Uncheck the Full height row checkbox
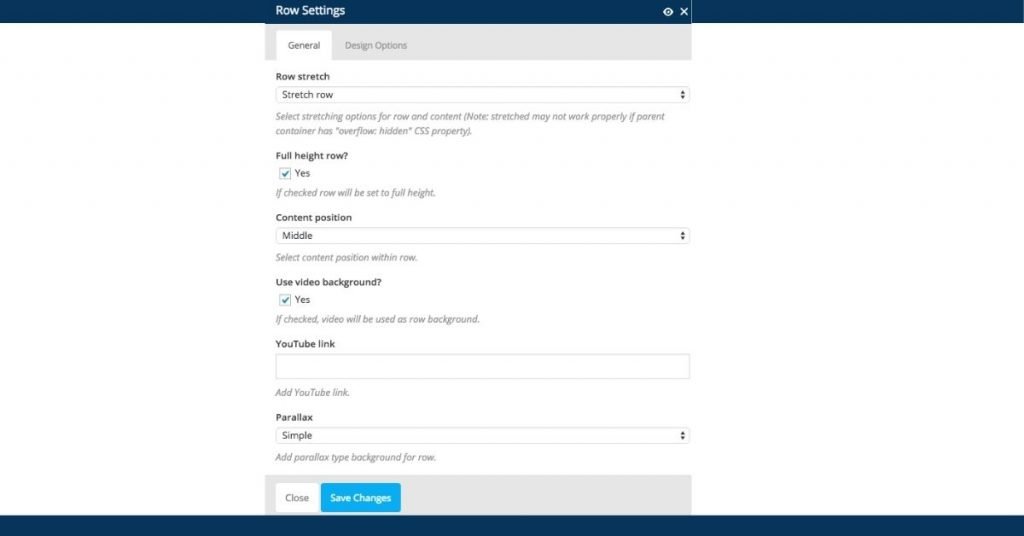 click(285, 174)
